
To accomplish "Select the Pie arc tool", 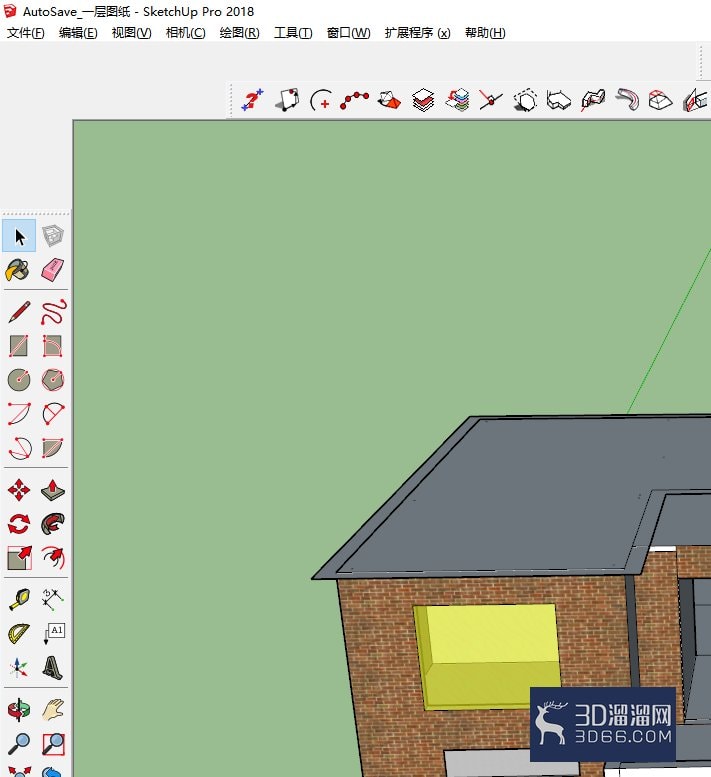I will point(53,448).
